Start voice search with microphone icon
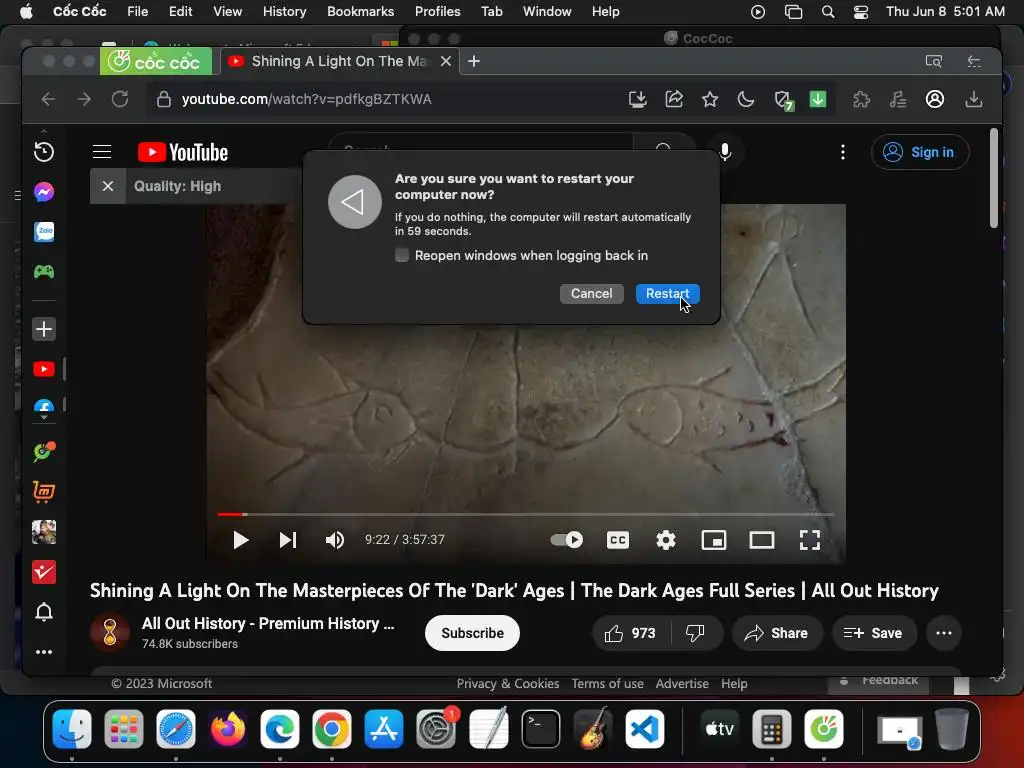This screenshot has height=768, width=1024. (725, 152)
